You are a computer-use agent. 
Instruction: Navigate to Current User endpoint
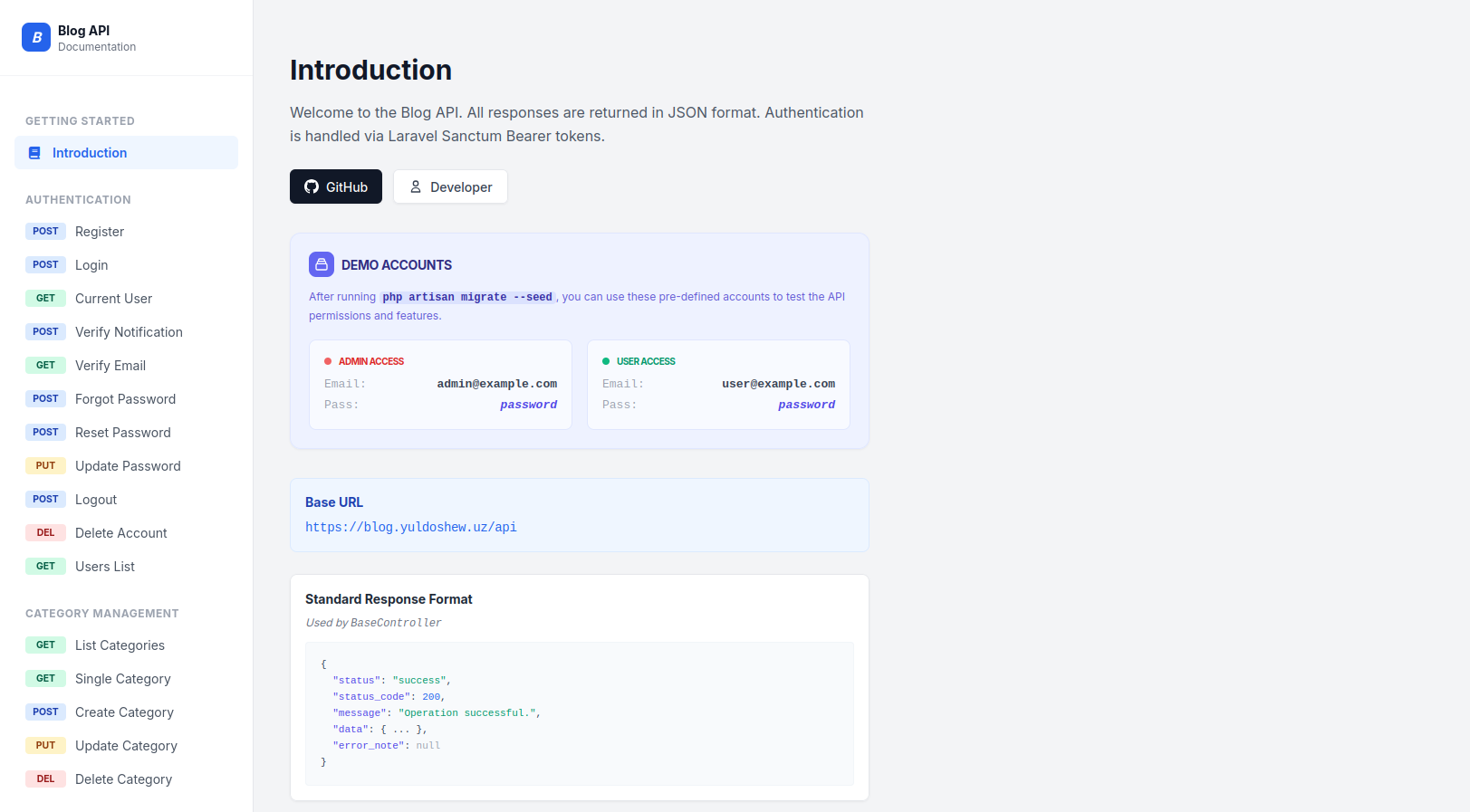(x=113, y=299)
